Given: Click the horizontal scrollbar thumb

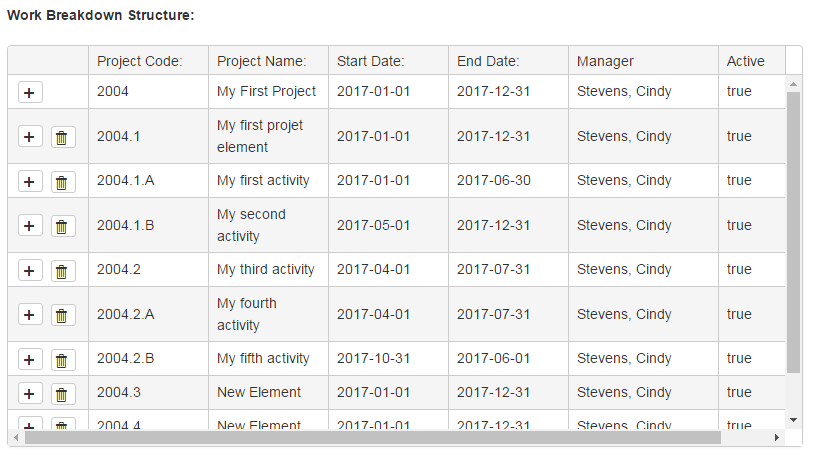Looking at the screenshot, I should point(372,438).
